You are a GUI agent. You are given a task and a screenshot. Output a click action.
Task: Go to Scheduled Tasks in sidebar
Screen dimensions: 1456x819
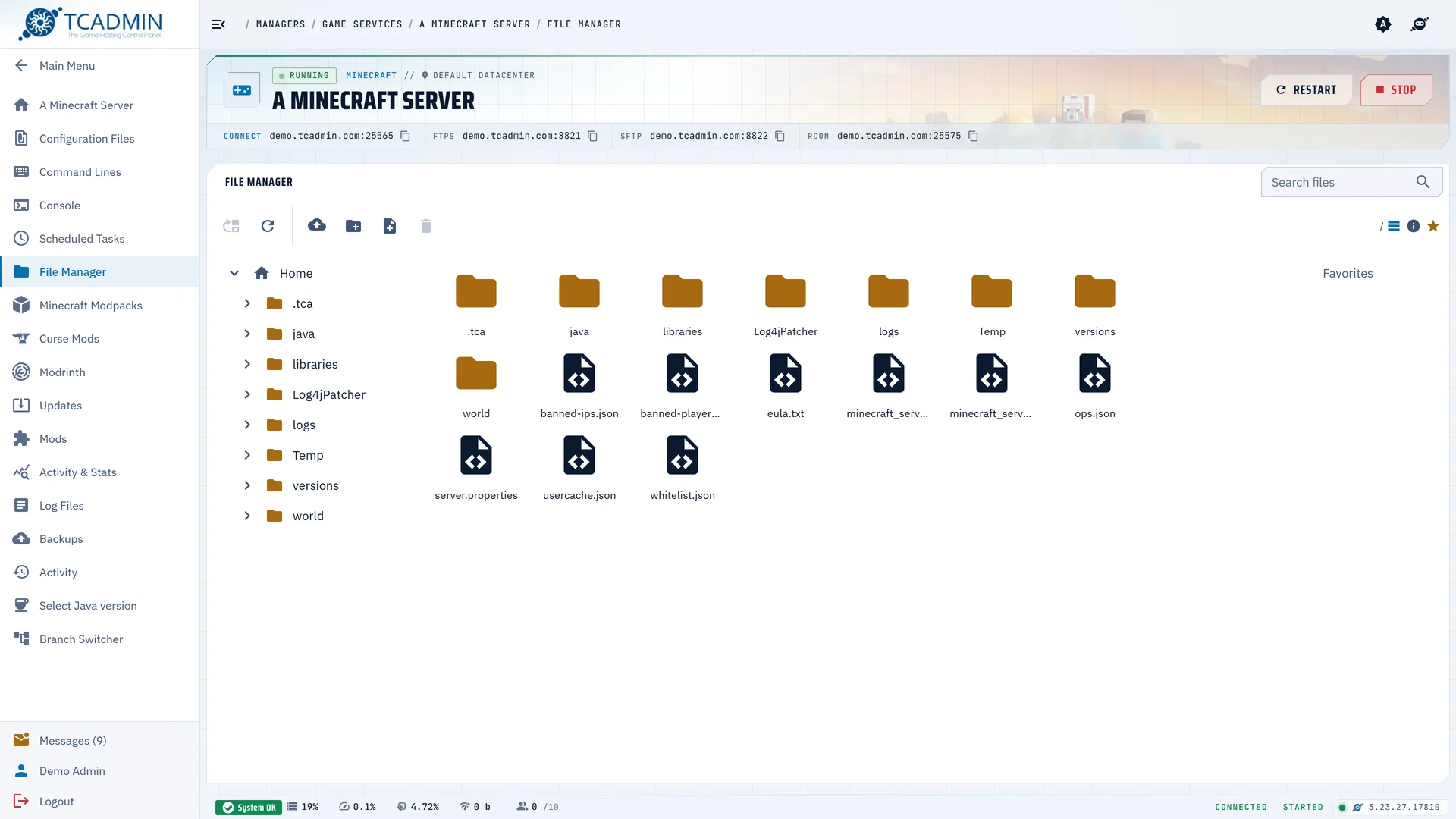point(99,238)
